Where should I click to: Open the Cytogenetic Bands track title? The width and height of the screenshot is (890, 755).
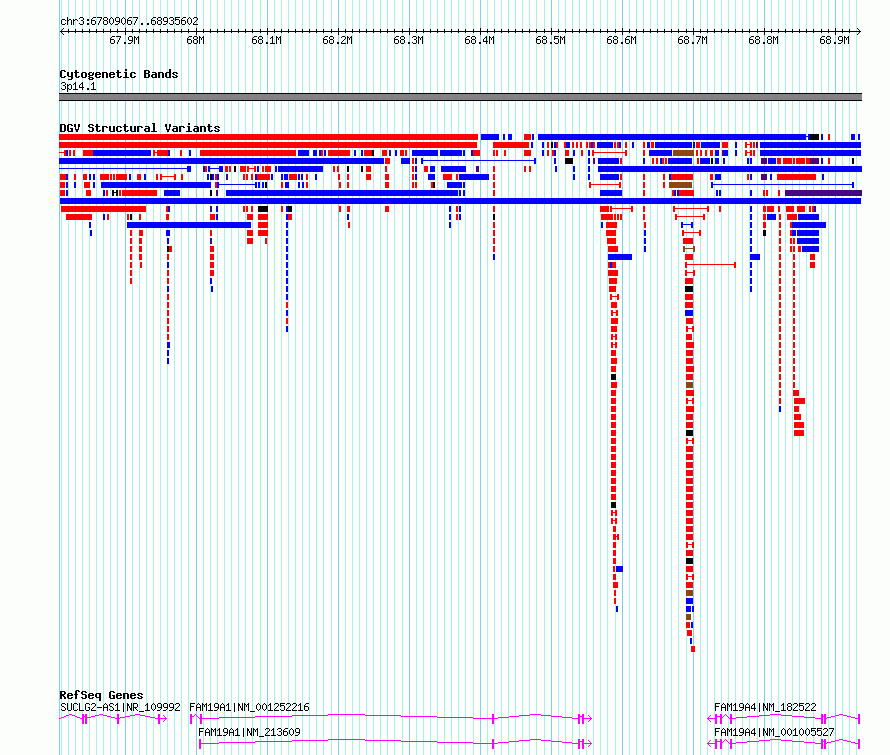pos(119,74)
